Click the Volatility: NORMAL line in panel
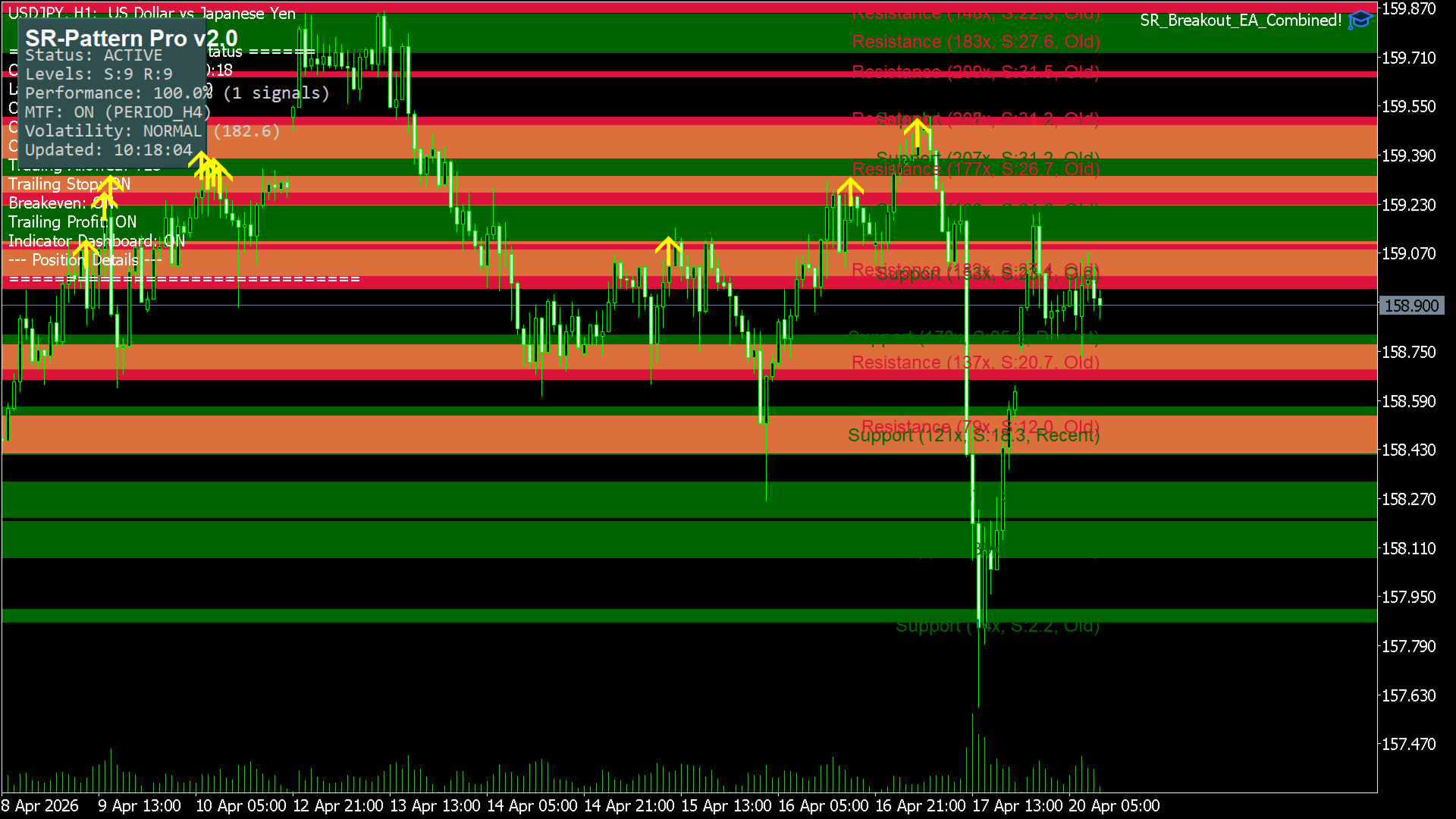 [113, 131]
